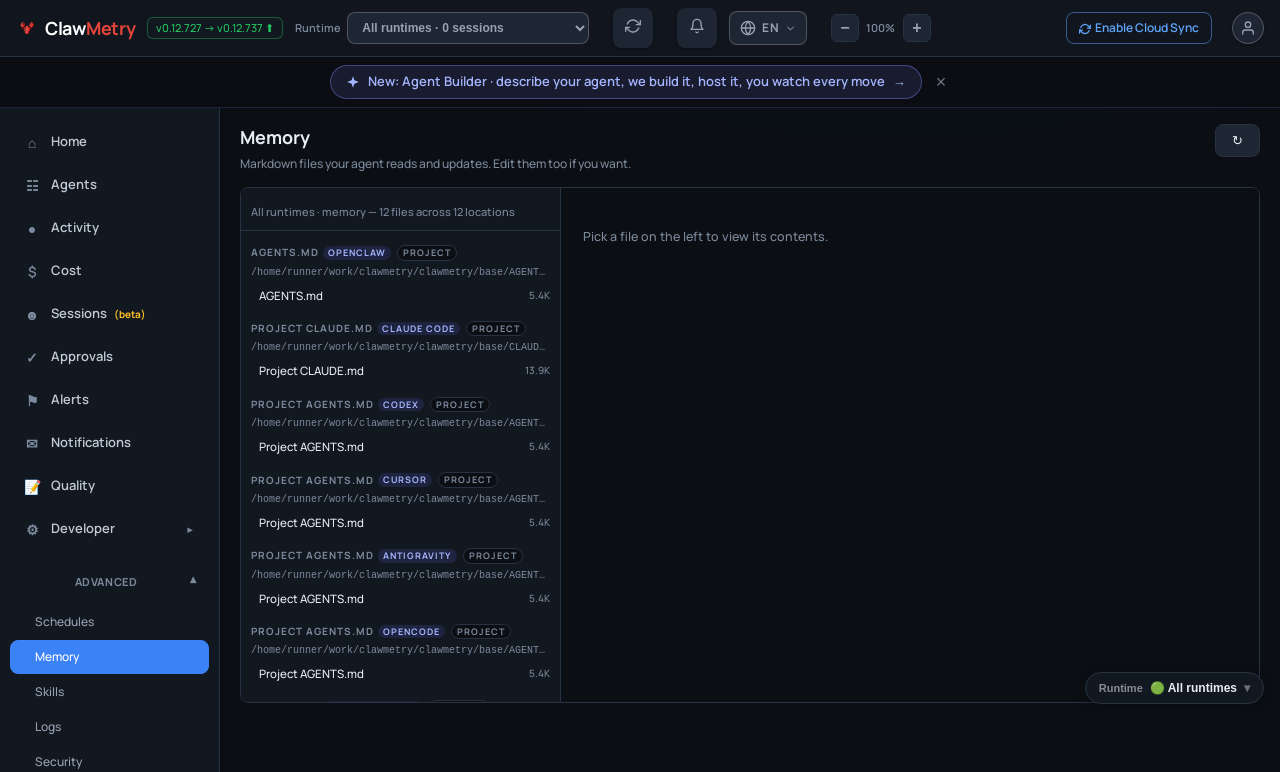The image size is (1280, 772).
Task: Click the refresh icon in top bar
Action: (x=633, y=27)
